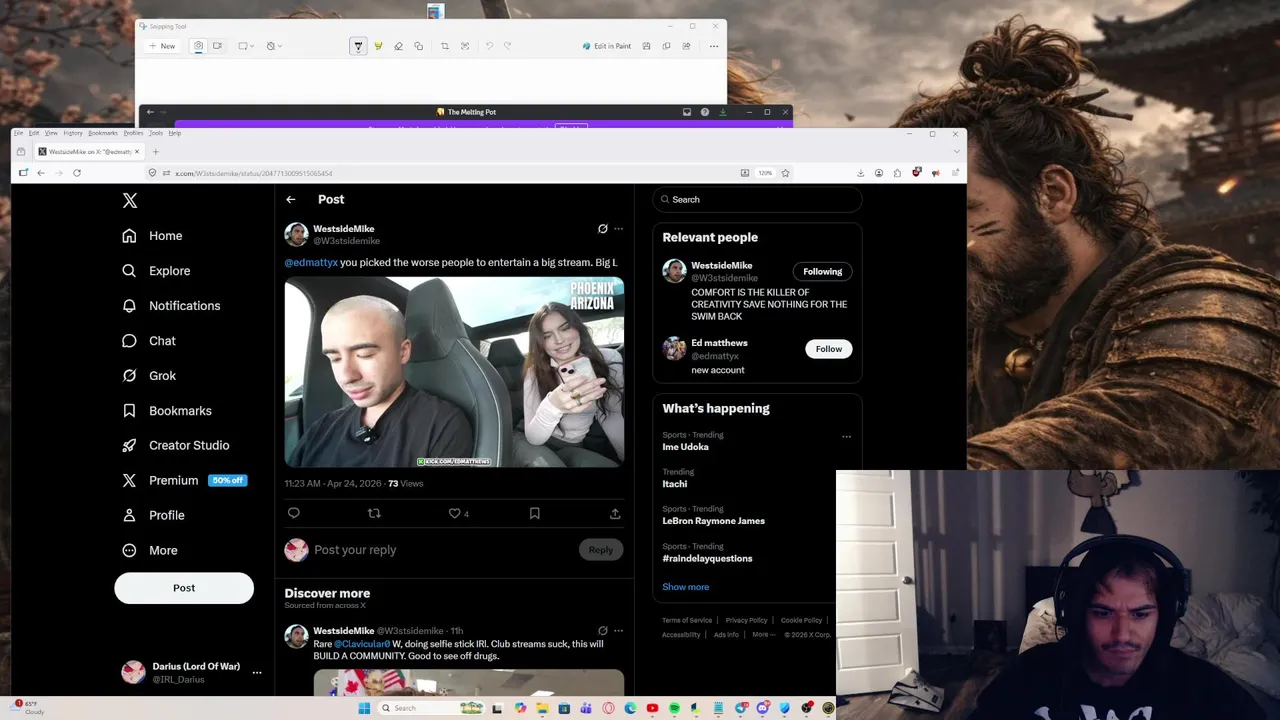This screenshot has width=1280, height=720.
Task: Open Bookmarks in the X sidebar
Action: click(167, 411)
